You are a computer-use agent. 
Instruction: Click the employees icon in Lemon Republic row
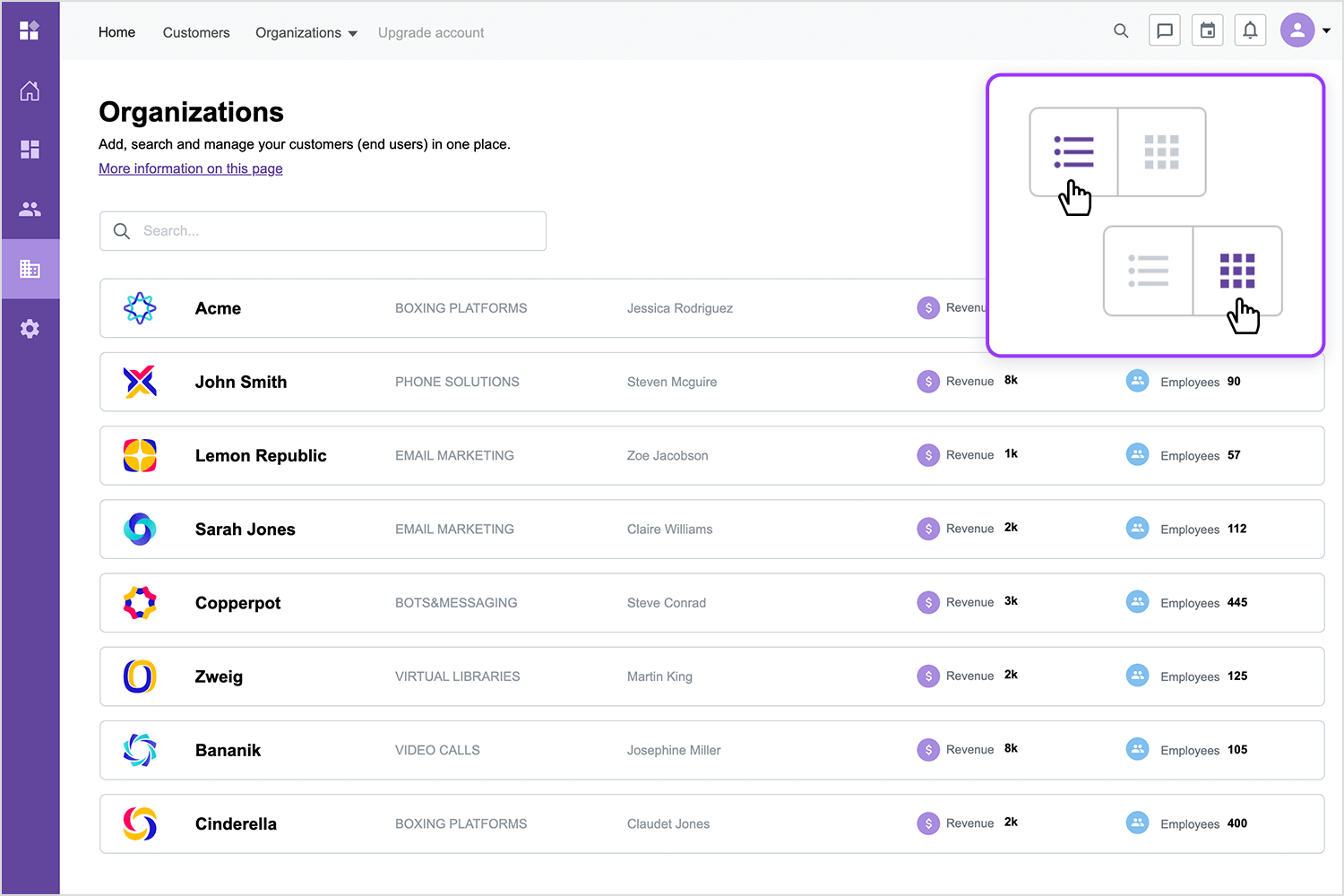click(x=1137, y=454)
